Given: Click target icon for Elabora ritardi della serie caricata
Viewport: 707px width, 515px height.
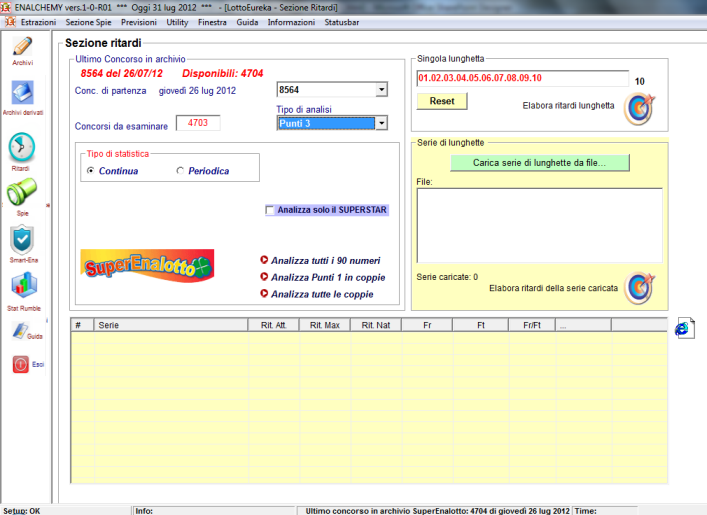Looking at the screenshot, I should click(x=639, y=288).
